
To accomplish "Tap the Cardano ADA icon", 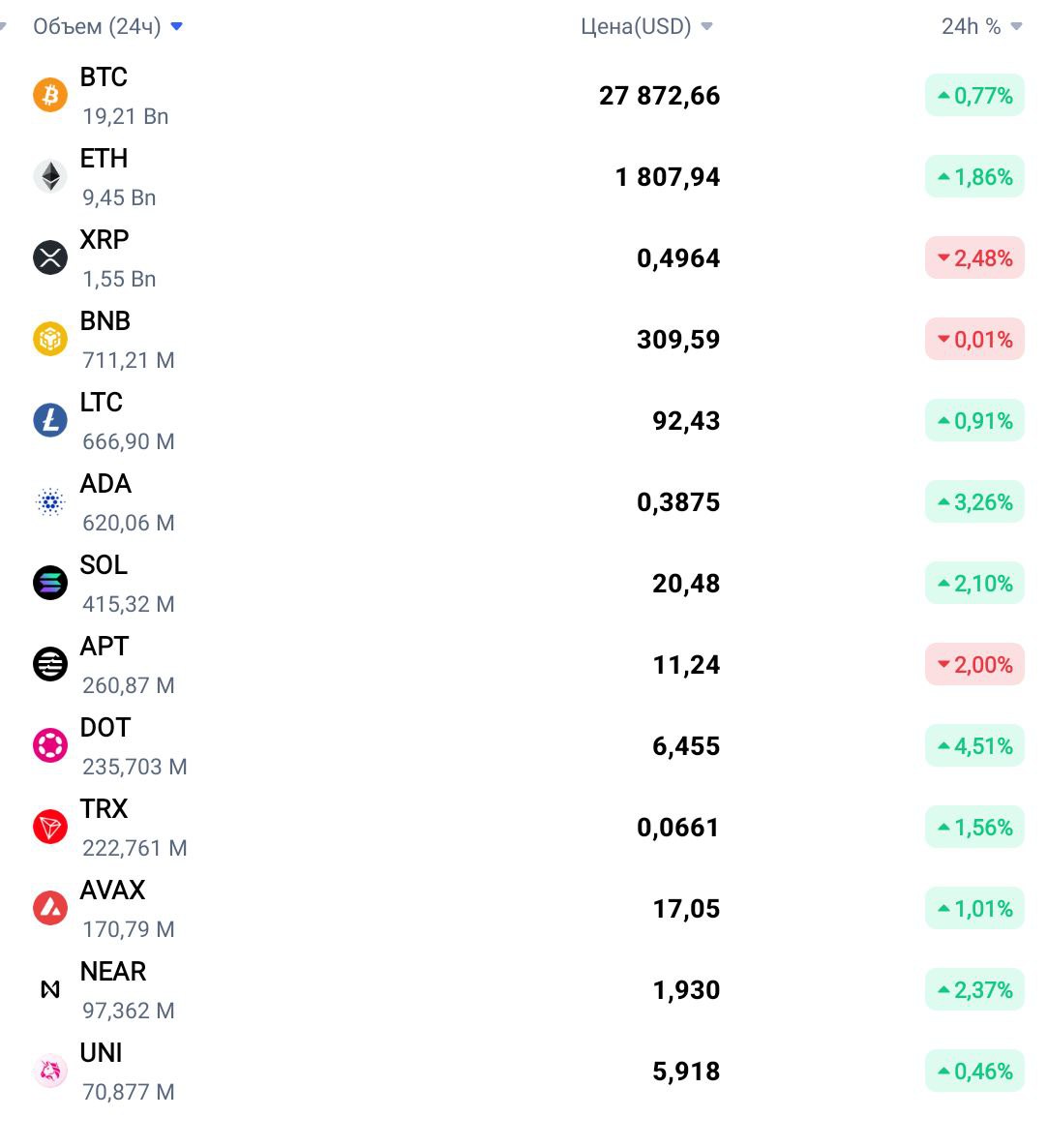I will 50,501.
